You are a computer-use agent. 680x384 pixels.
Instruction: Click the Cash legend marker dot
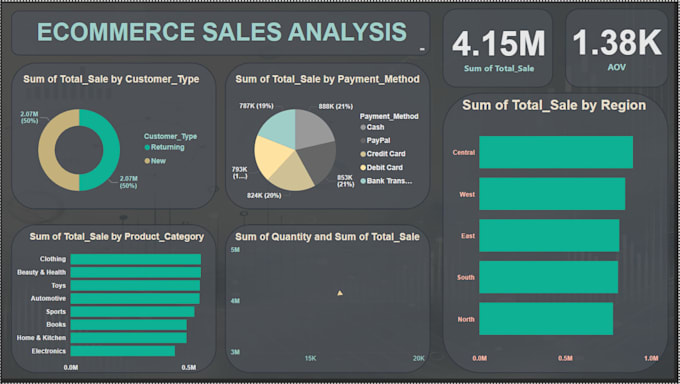363,128
